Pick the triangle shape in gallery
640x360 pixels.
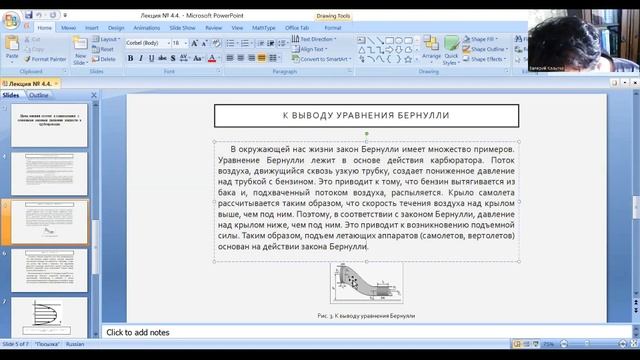click(x=362, y=50)
